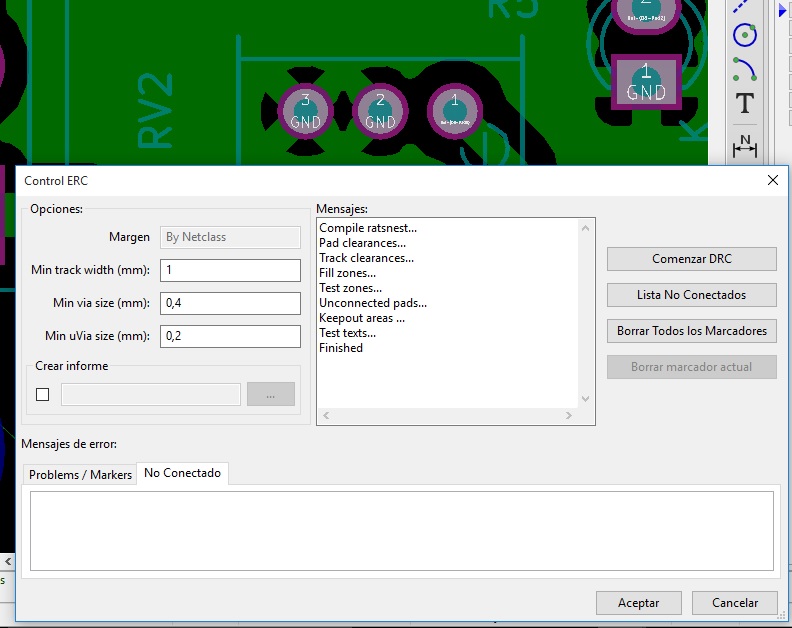
Task: Enable the Crear informe checkbox
Action: (x=42, y=394)
